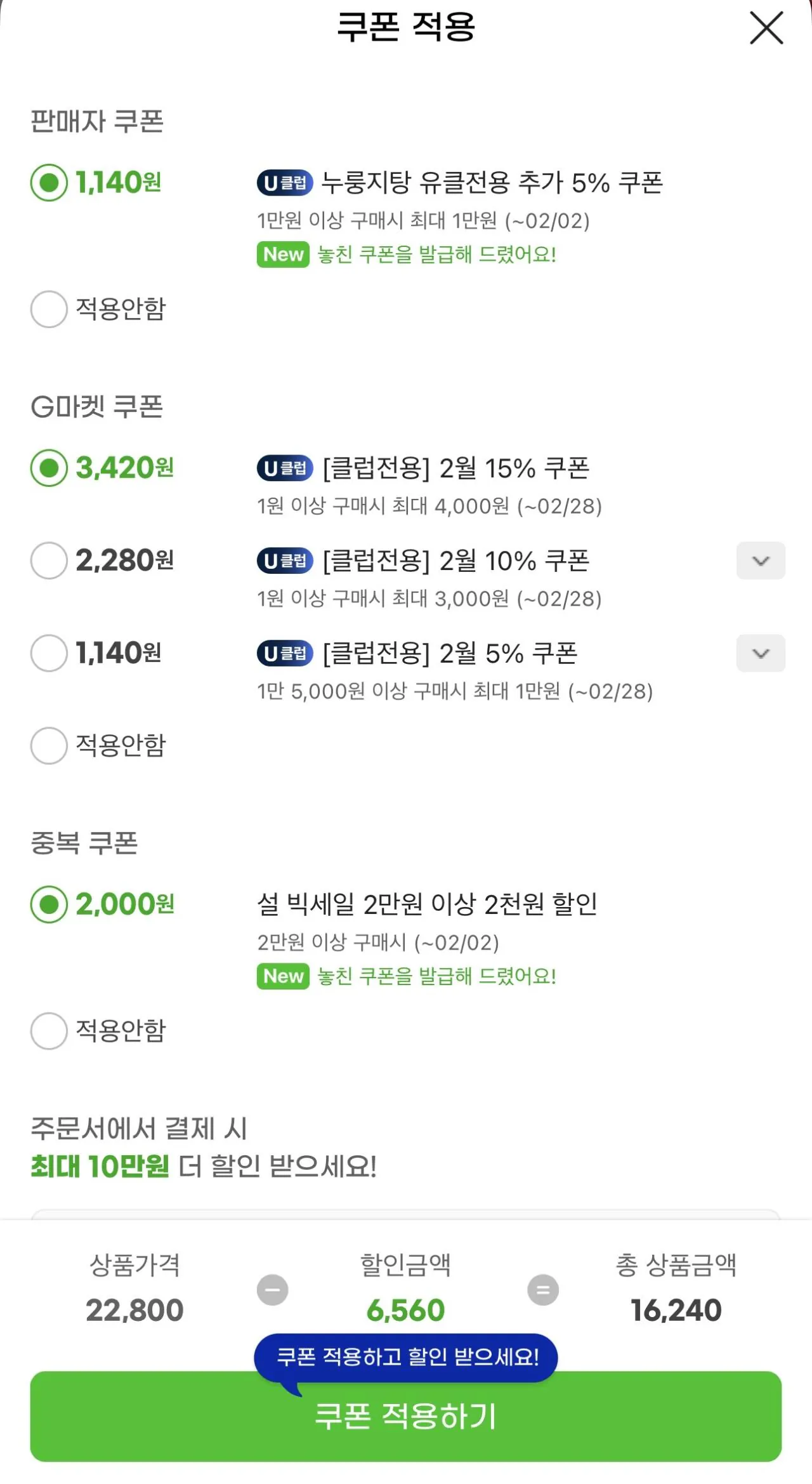This screenshot has height=1484, width=812.
Task: Select the 2,000원 중복 쿠폰 radio
Action: pos(49,904)
